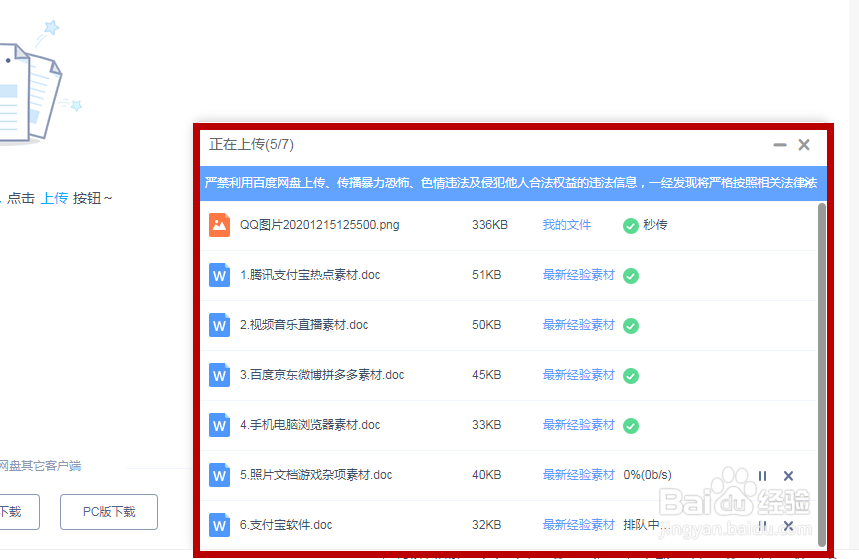Open 我的文件 destination link
Screen dimensions: 859x559
click(566, 225)
